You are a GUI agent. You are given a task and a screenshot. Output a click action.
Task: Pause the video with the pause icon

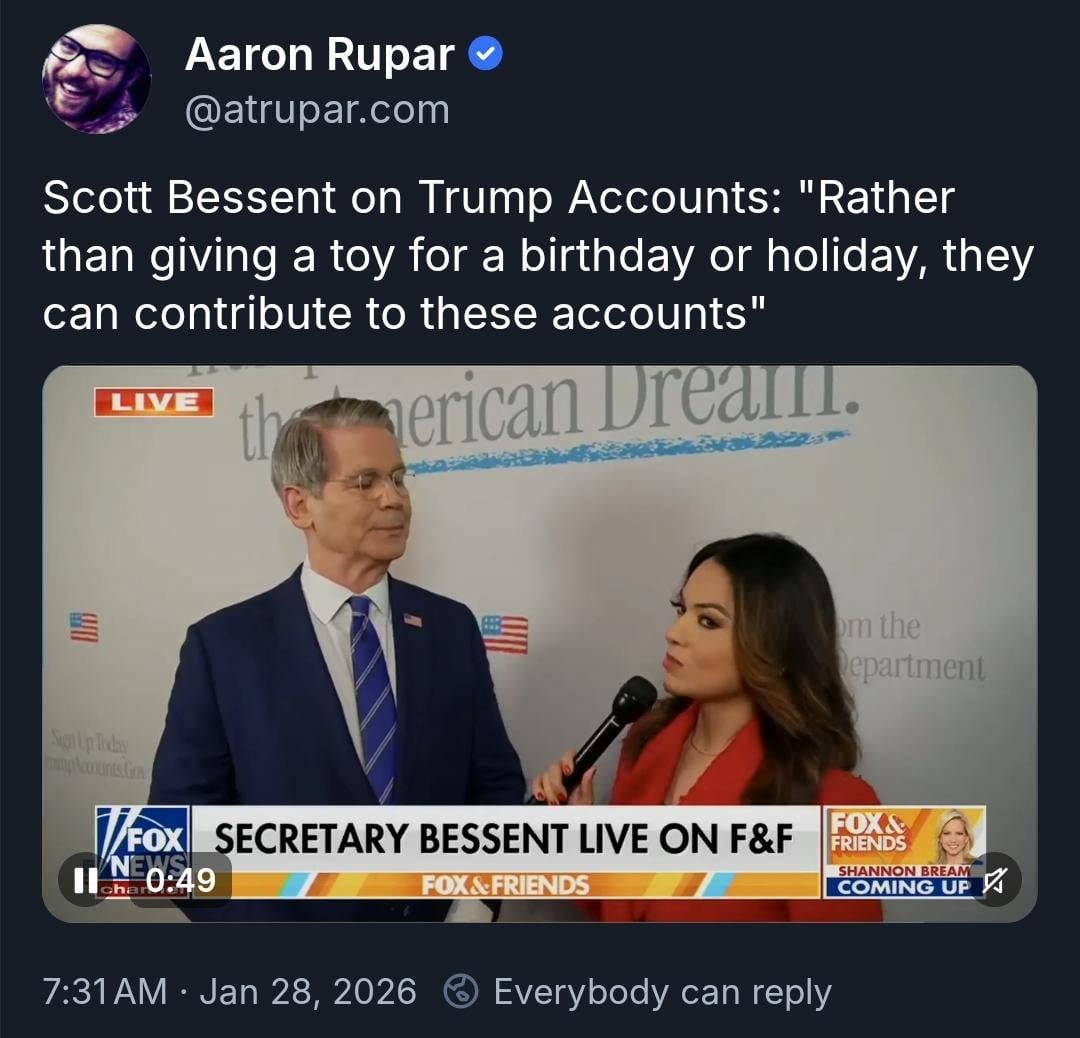85,880
